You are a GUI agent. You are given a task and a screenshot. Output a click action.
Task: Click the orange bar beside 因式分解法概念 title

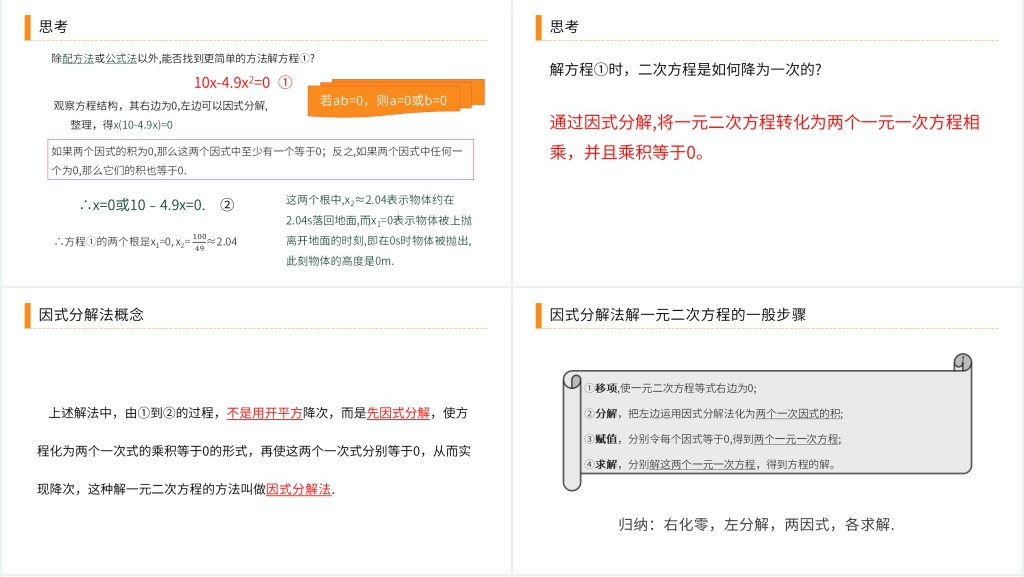point(28,314)
